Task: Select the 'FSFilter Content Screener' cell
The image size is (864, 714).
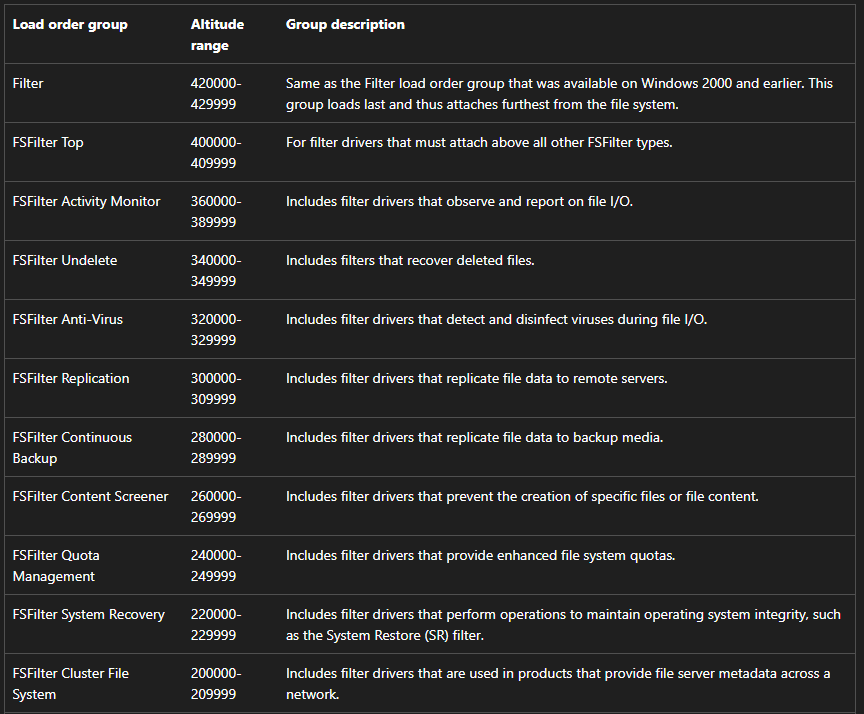Action: 90,496
